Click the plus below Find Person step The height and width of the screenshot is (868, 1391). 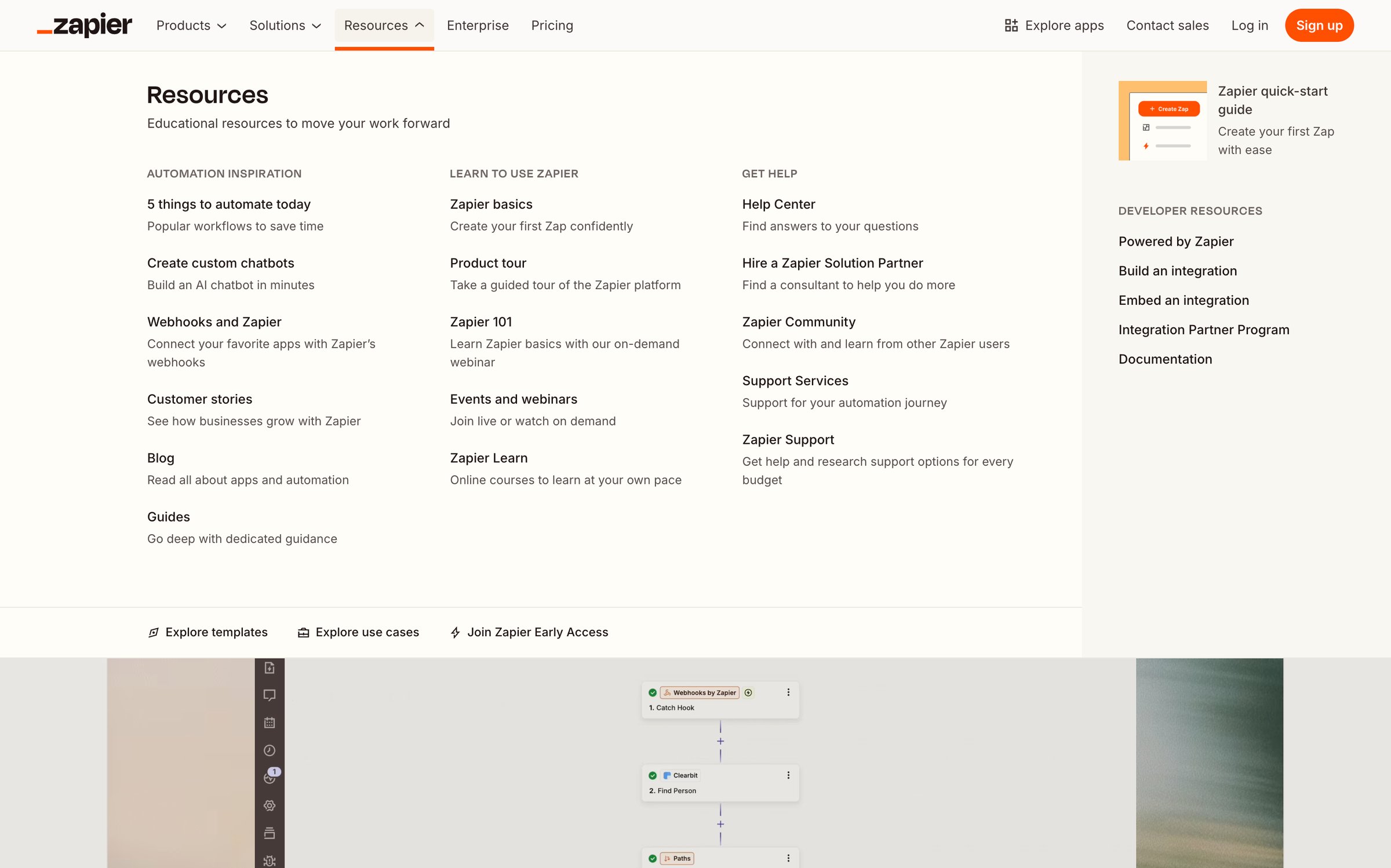tap(720, 824)
